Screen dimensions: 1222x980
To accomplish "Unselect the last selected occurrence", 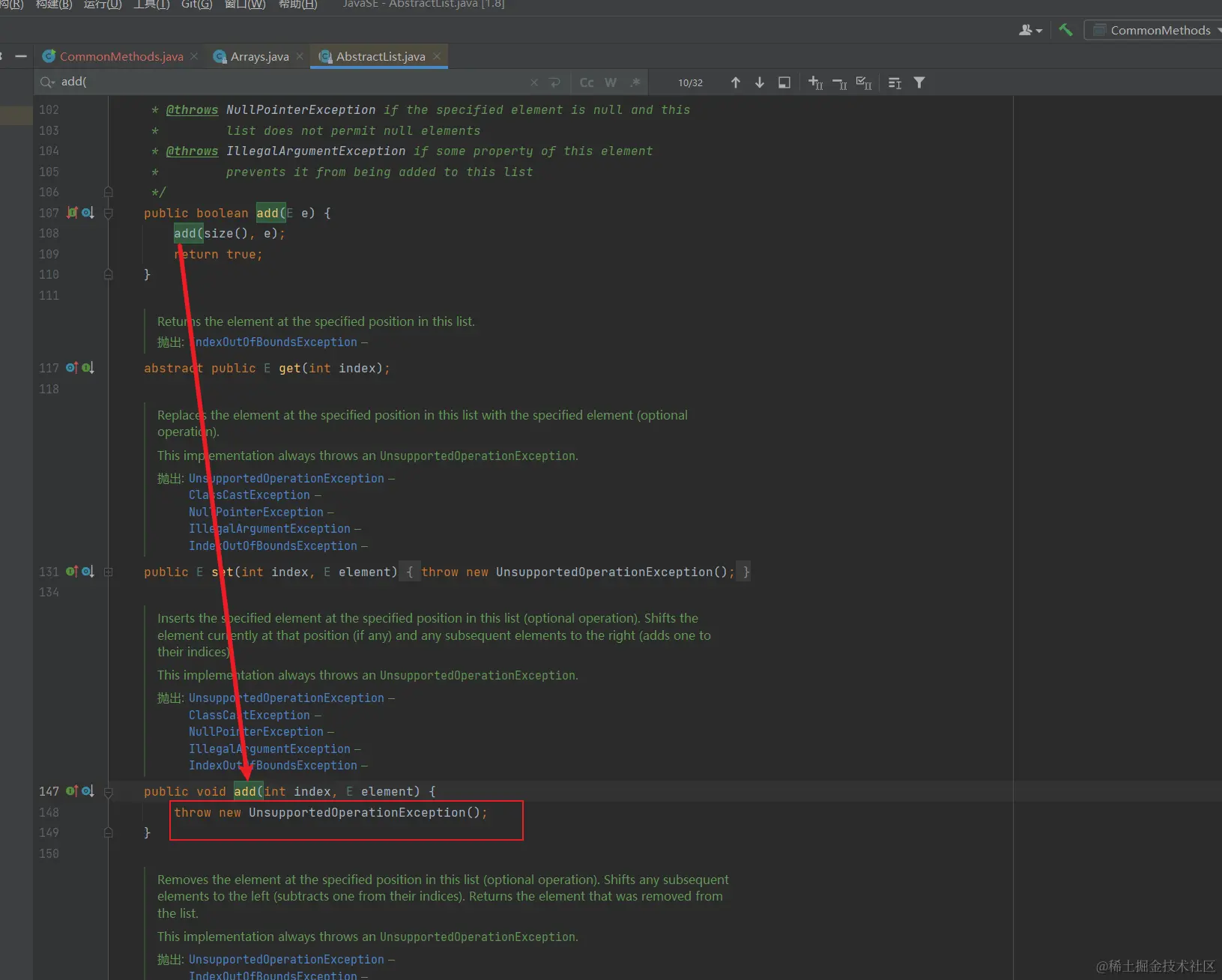I will click(840, 82).
